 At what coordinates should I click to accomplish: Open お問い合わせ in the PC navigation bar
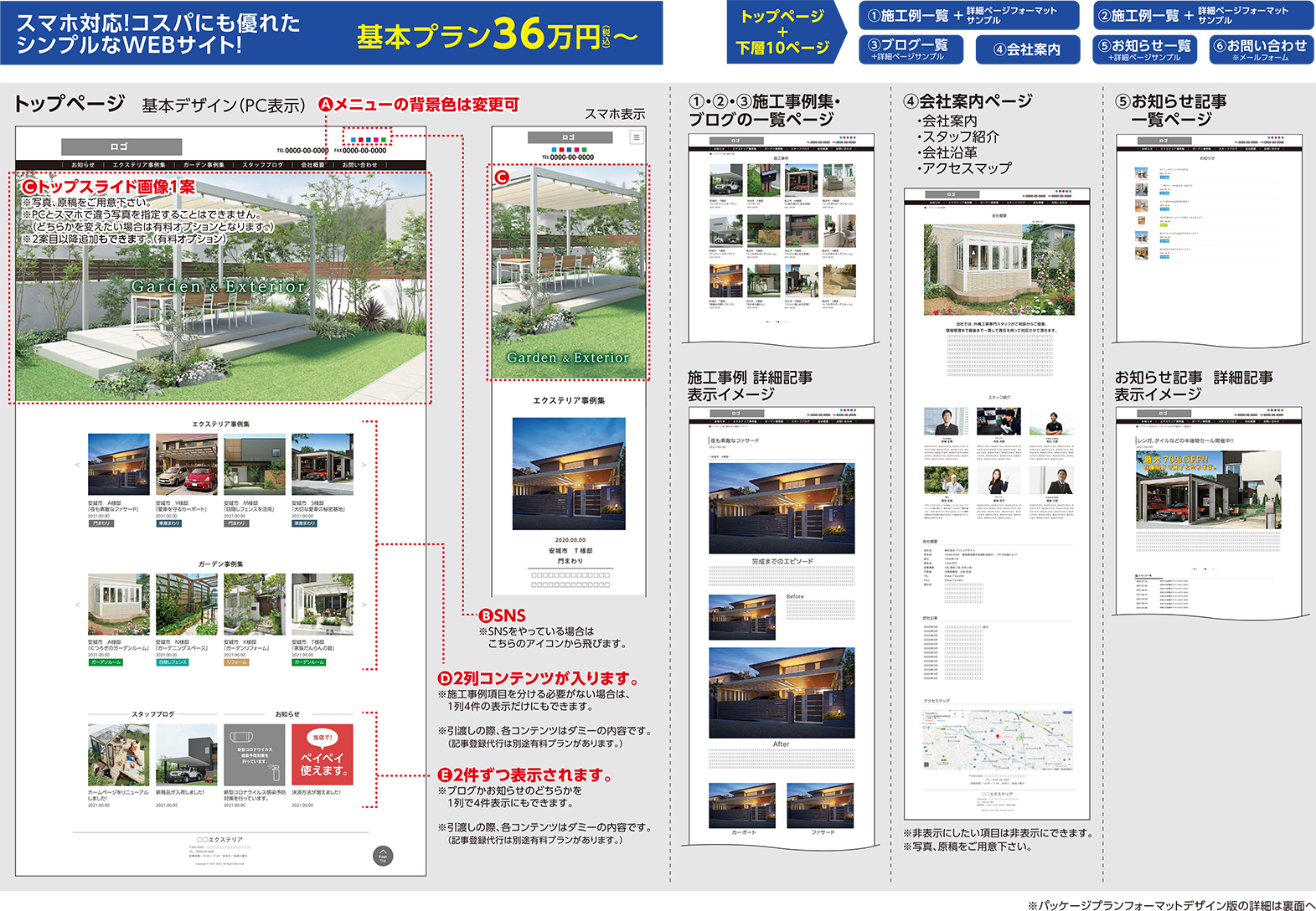pos(360,165)
